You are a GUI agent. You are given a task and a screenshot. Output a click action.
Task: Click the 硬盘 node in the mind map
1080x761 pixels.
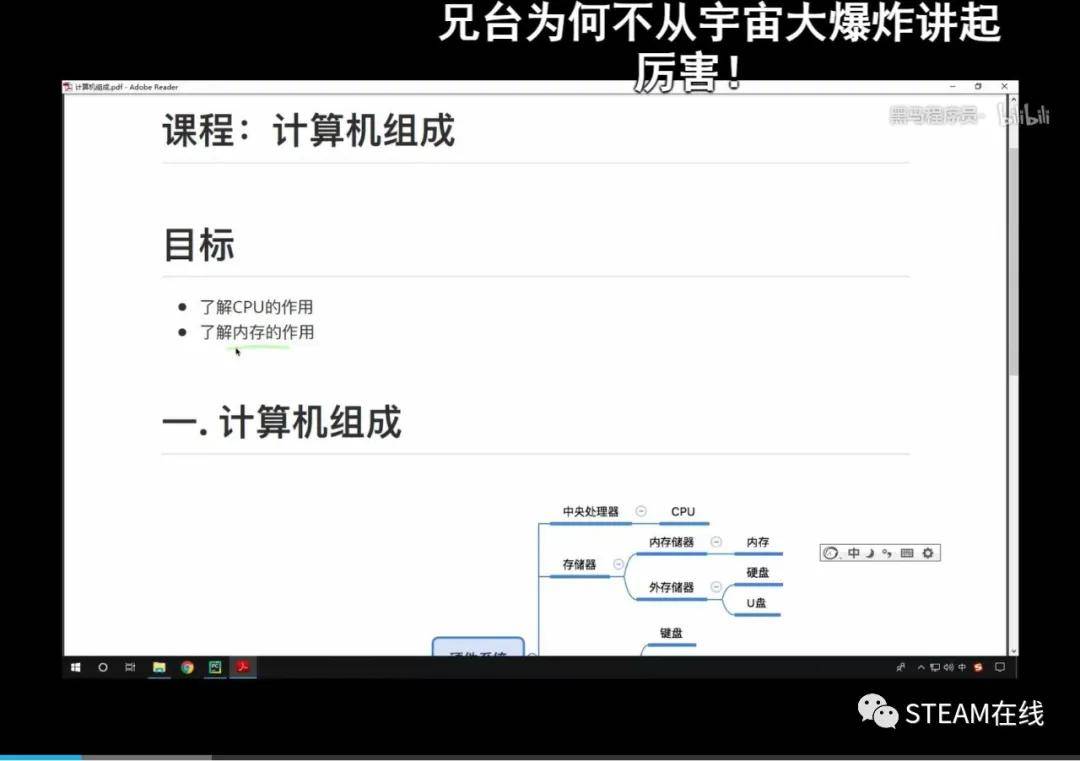(758, 572)
